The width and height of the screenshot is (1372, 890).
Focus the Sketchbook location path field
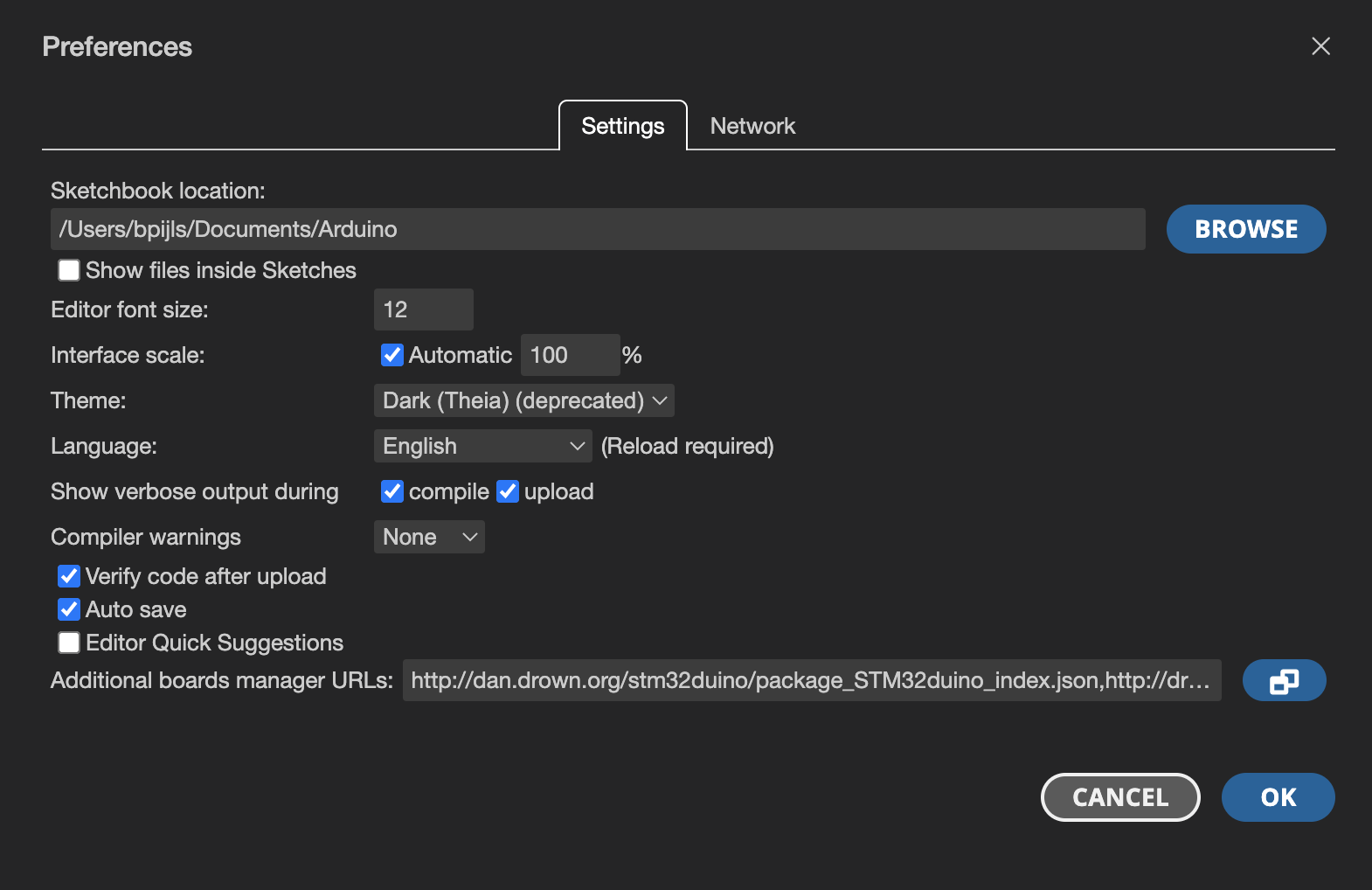tap(598, 229)
